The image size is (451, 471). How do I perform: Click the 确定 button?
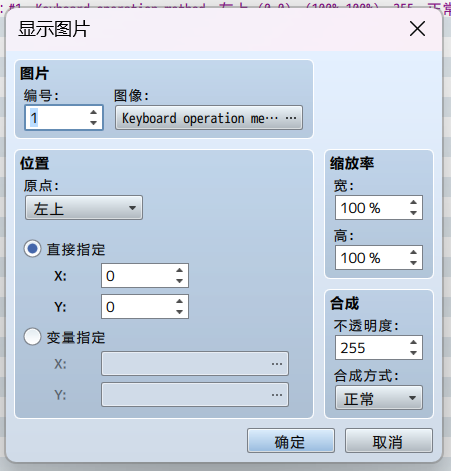pos(291,441)
